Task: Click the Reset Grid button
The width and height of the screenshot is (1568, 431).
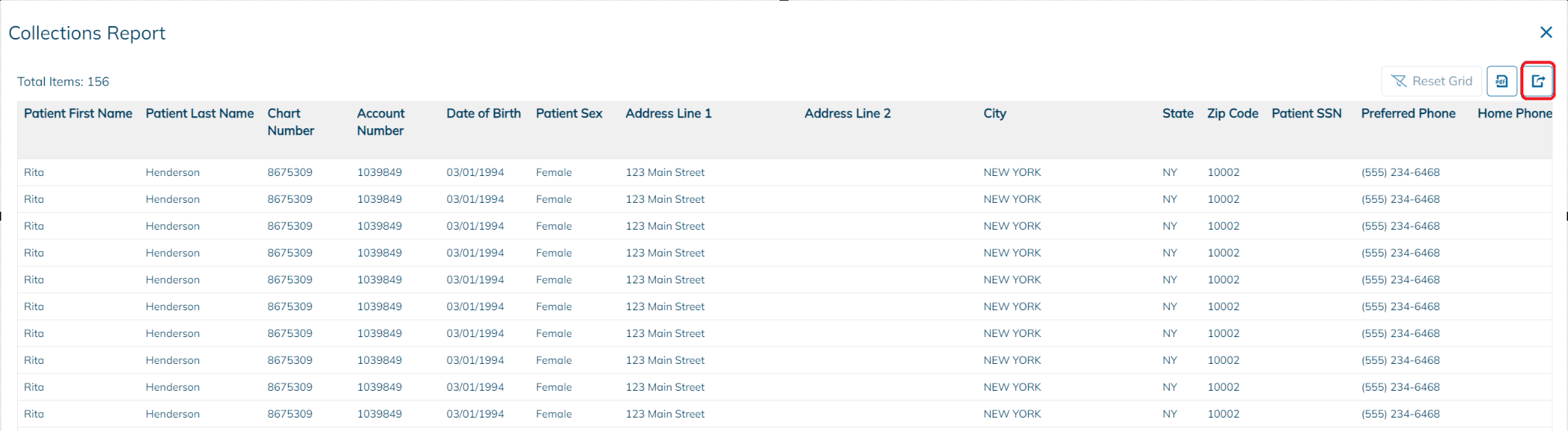Action: [1431, 81]
